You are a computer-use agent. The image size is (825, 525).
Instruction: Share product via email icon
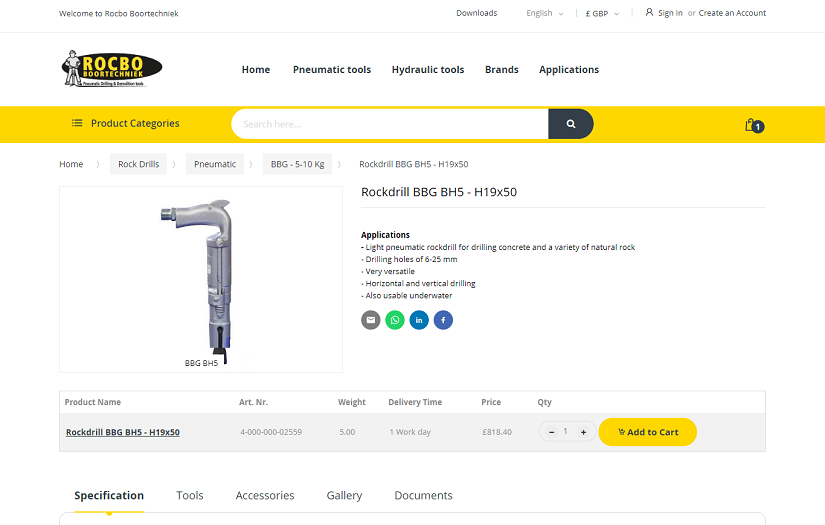tap(371, 320)
